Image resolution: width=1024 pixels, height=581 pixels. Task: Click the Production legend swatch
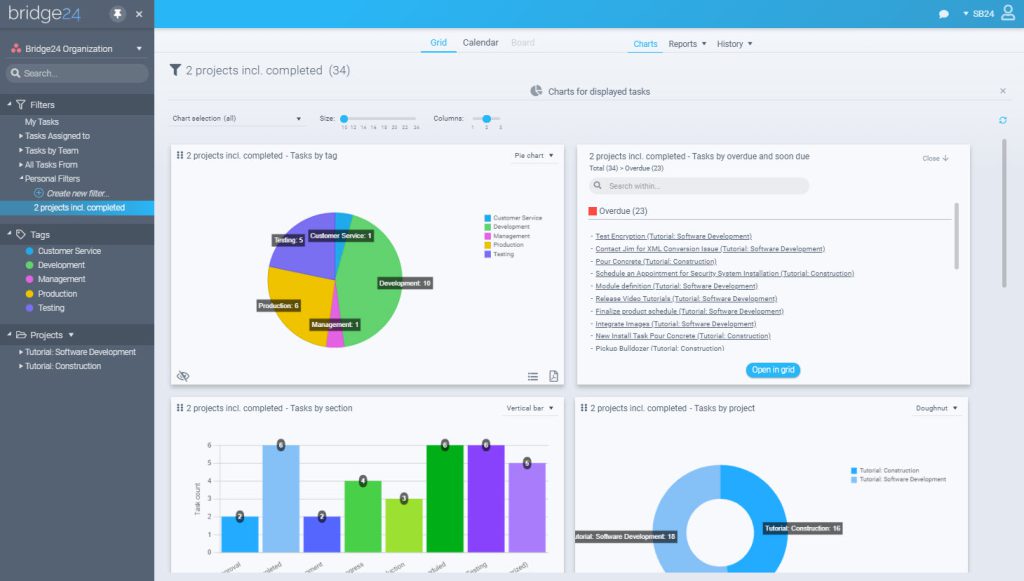[487, 245]
